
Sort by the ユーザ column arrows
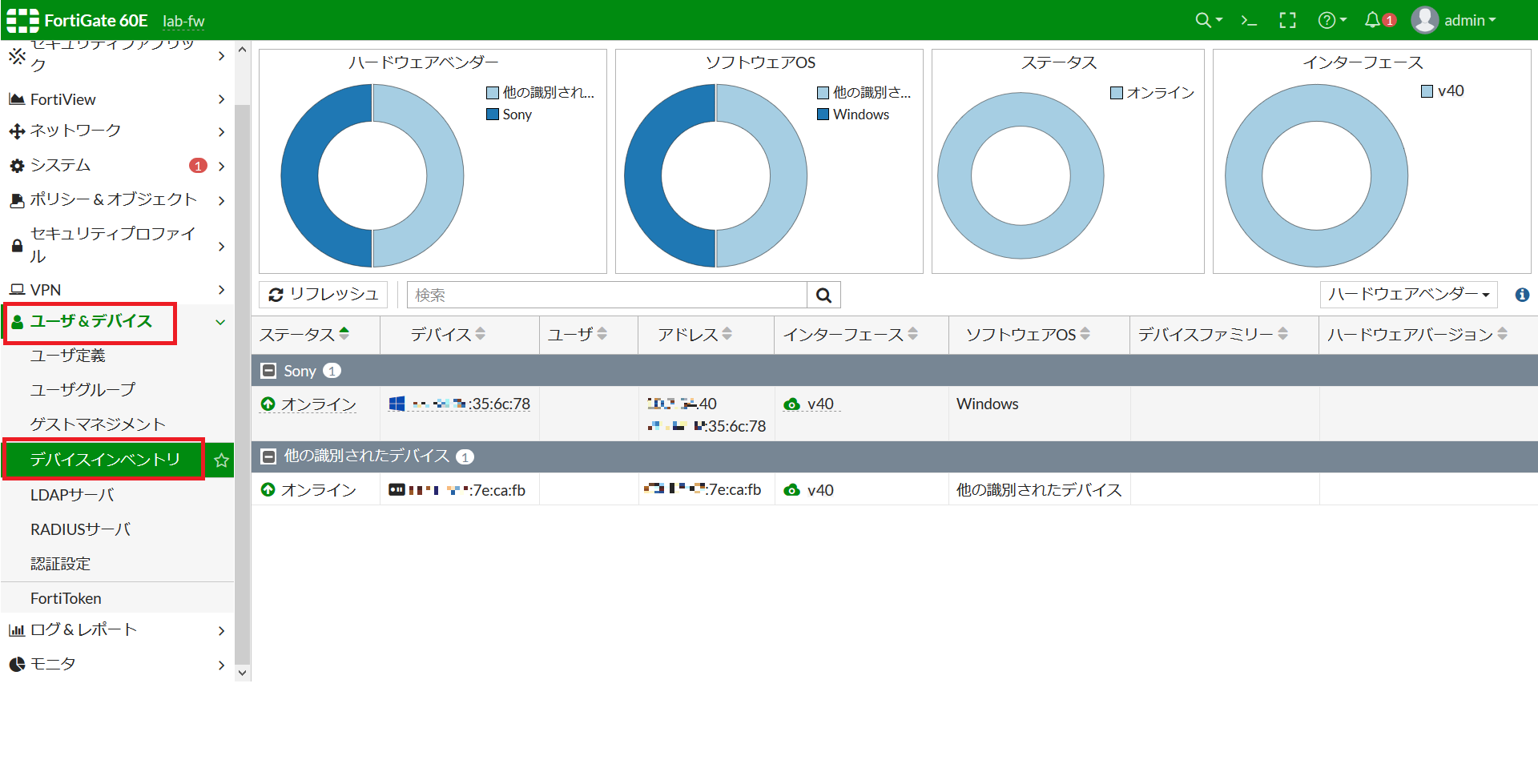point(602,333)
